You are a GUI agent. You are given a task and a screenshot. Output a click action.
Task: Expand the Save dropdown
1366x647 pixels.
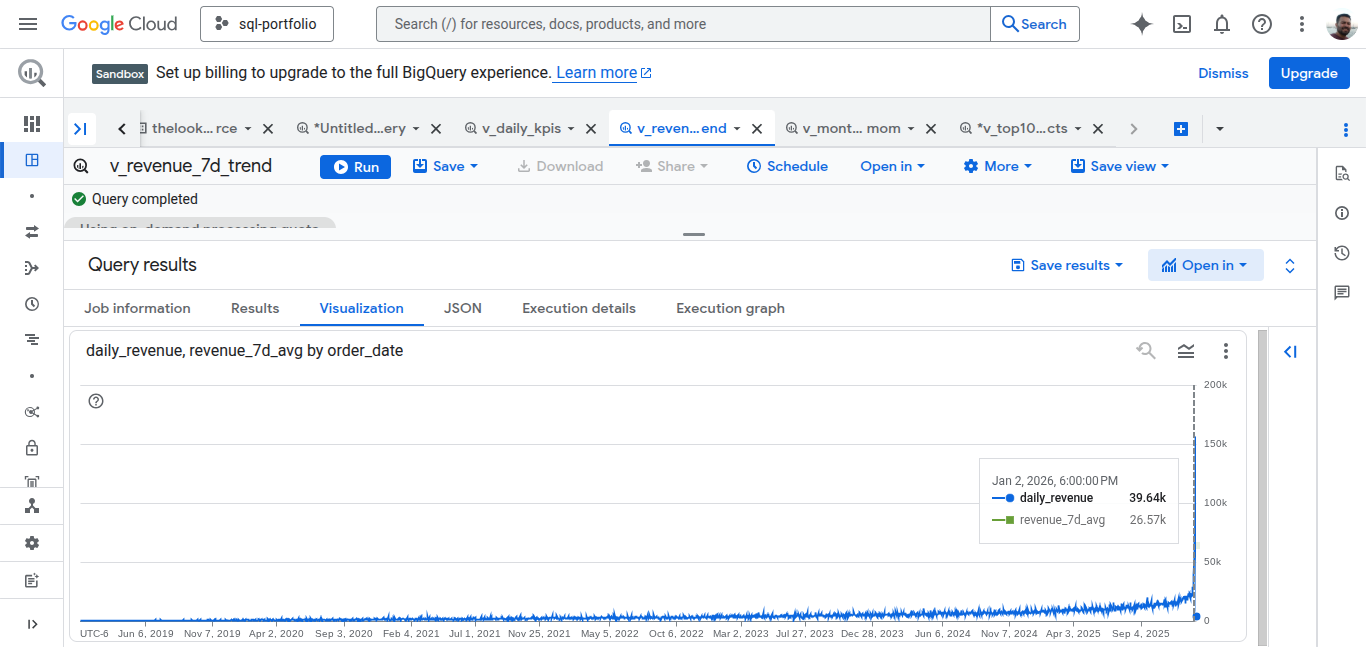pyautogui.click(x=446, y=167)
